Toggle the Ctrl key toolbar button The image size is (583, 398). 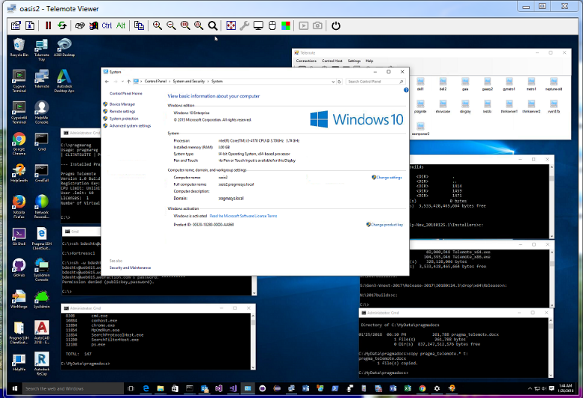coord(107,26)
